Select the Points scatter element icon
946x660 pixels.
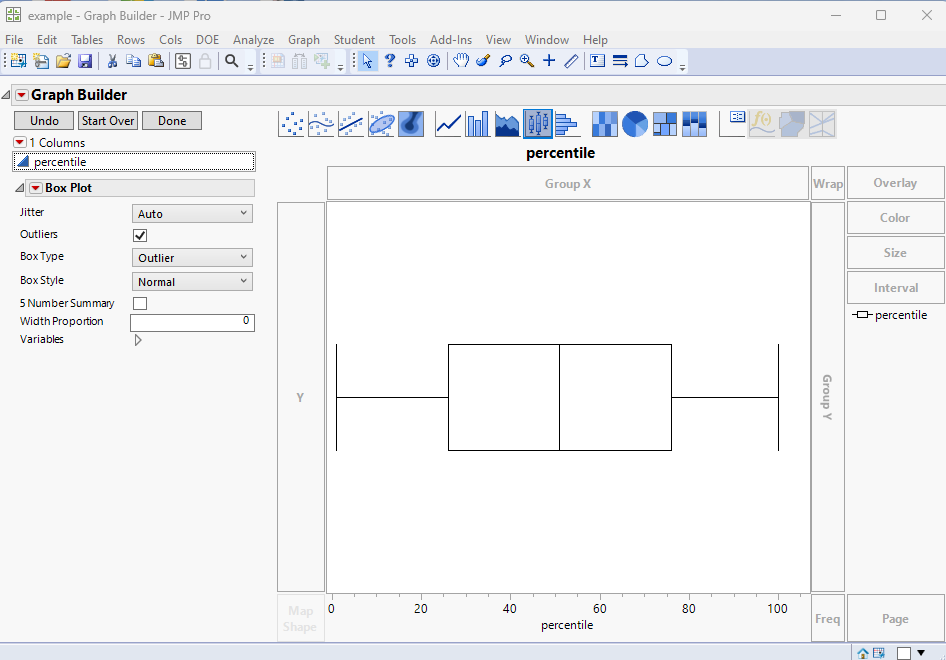pyautogui.click(x=291, y=124)
